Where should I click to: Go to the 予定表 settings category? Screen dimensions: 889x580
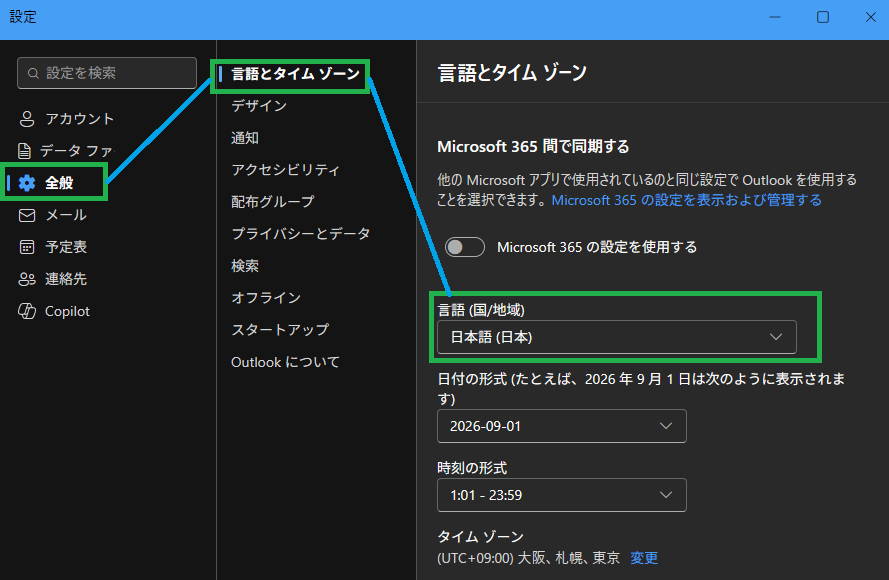coord(53,247)
